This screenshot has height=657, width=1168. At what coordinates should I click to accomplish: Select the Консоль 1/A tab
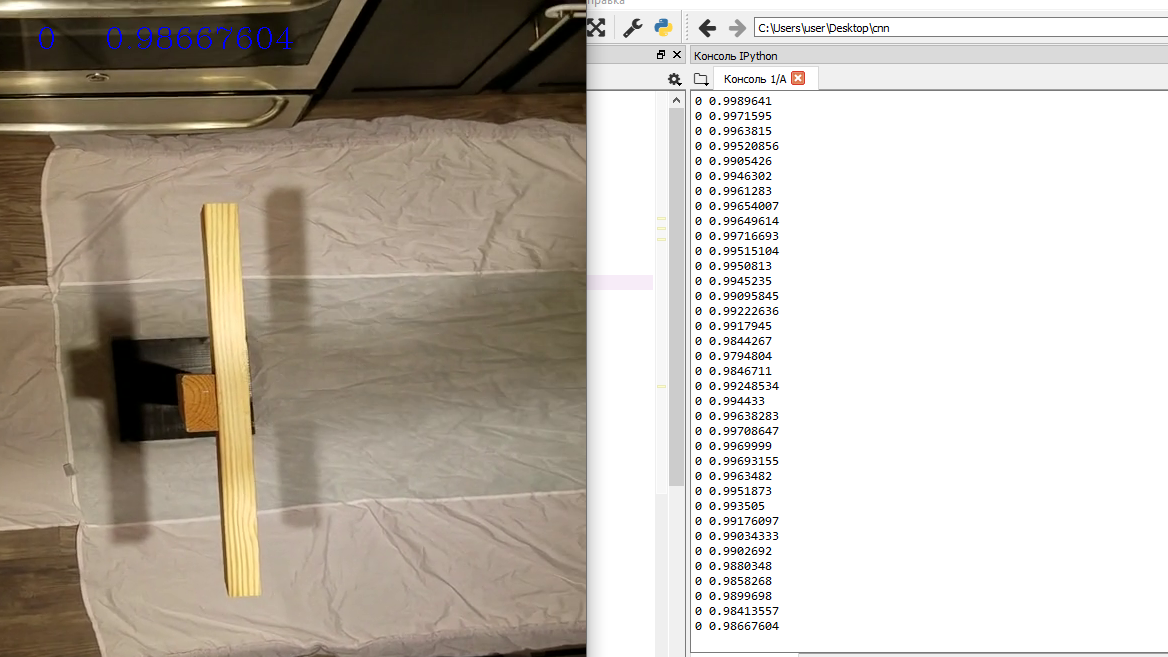click(x=755, y=79)
